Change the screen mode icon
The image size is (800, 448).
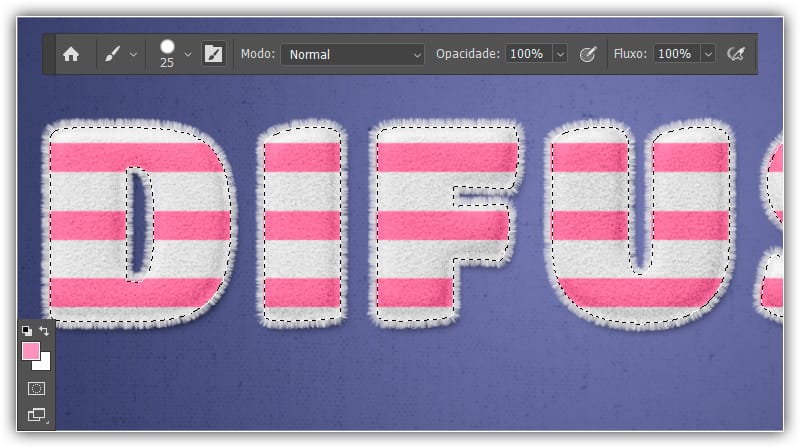(36, 414)
